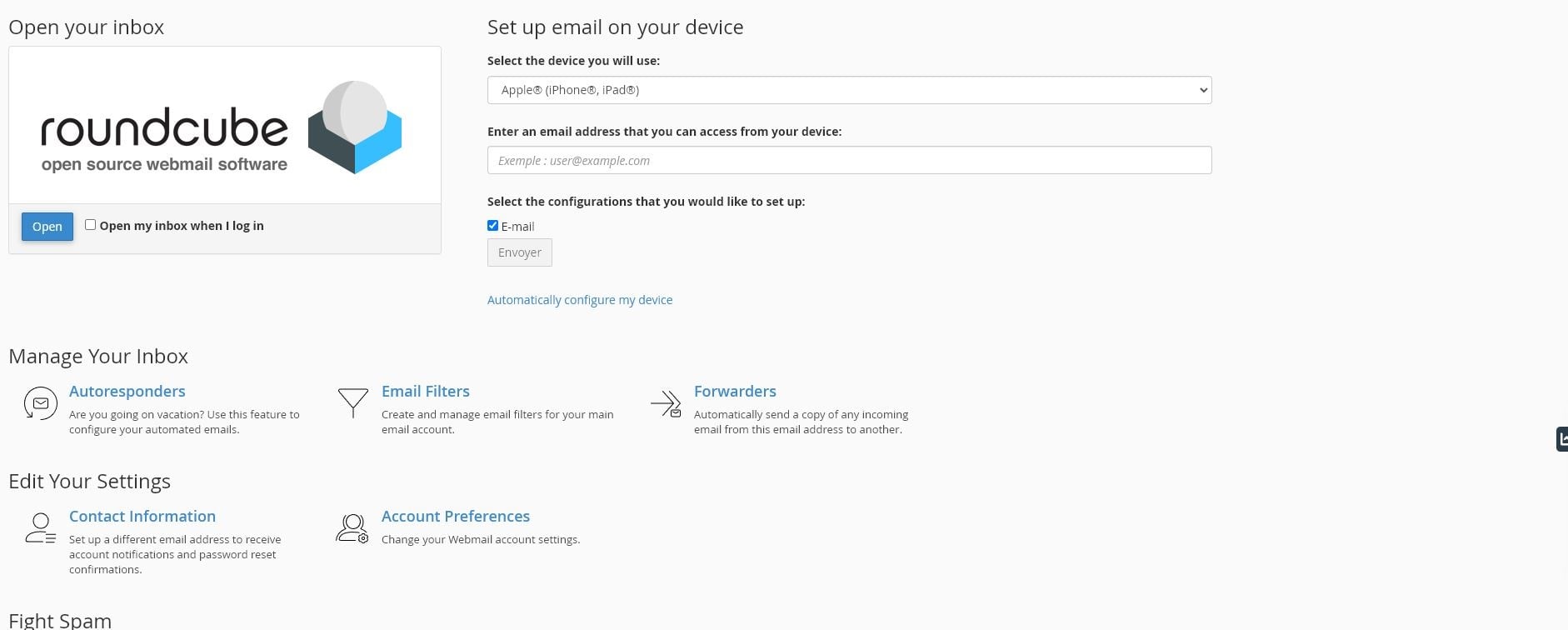Click 'Set up email on your device' heading

click(x=616, y=27)
